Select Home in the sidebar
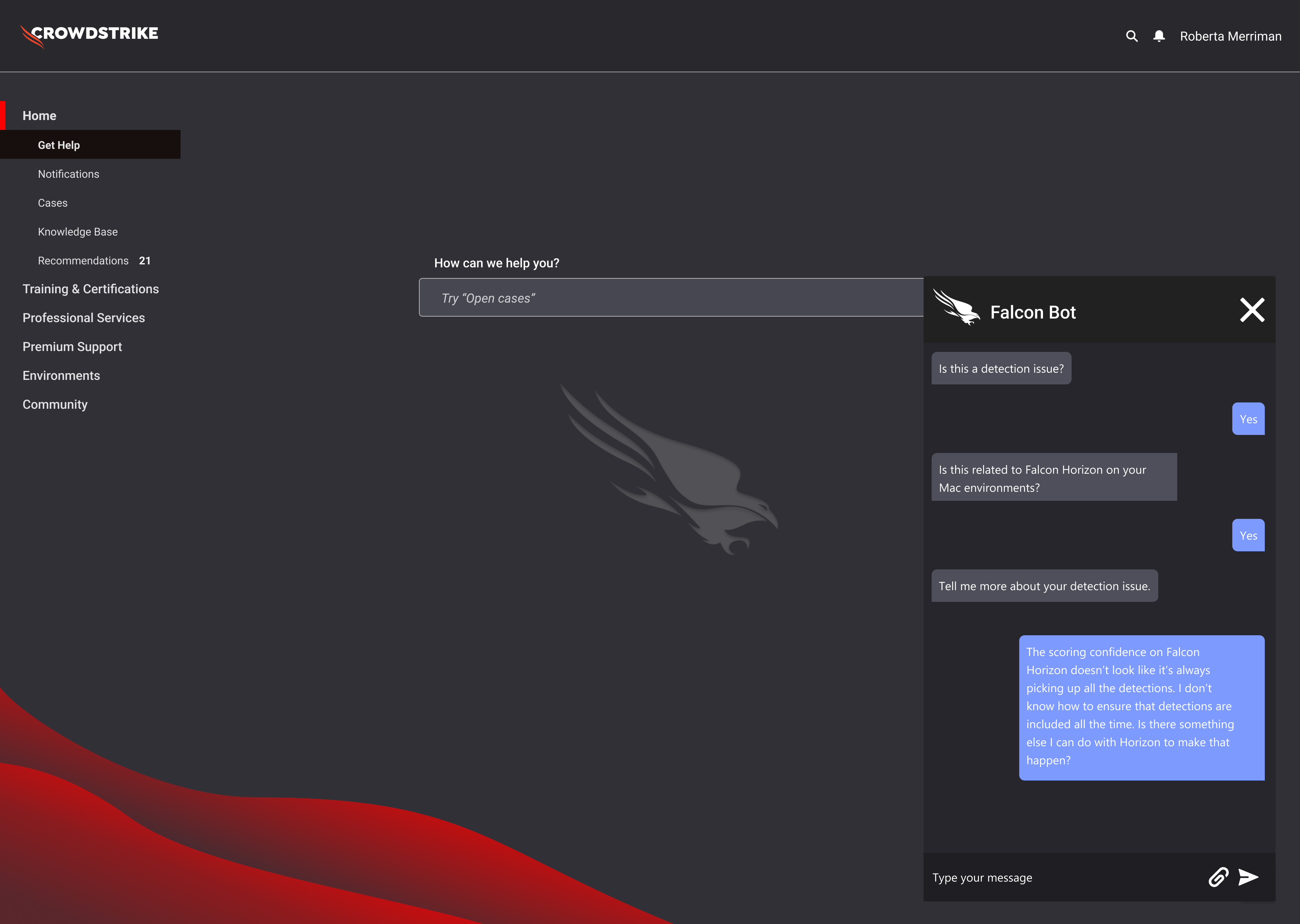Screen dimensions: 1300x924 [39, 115]
